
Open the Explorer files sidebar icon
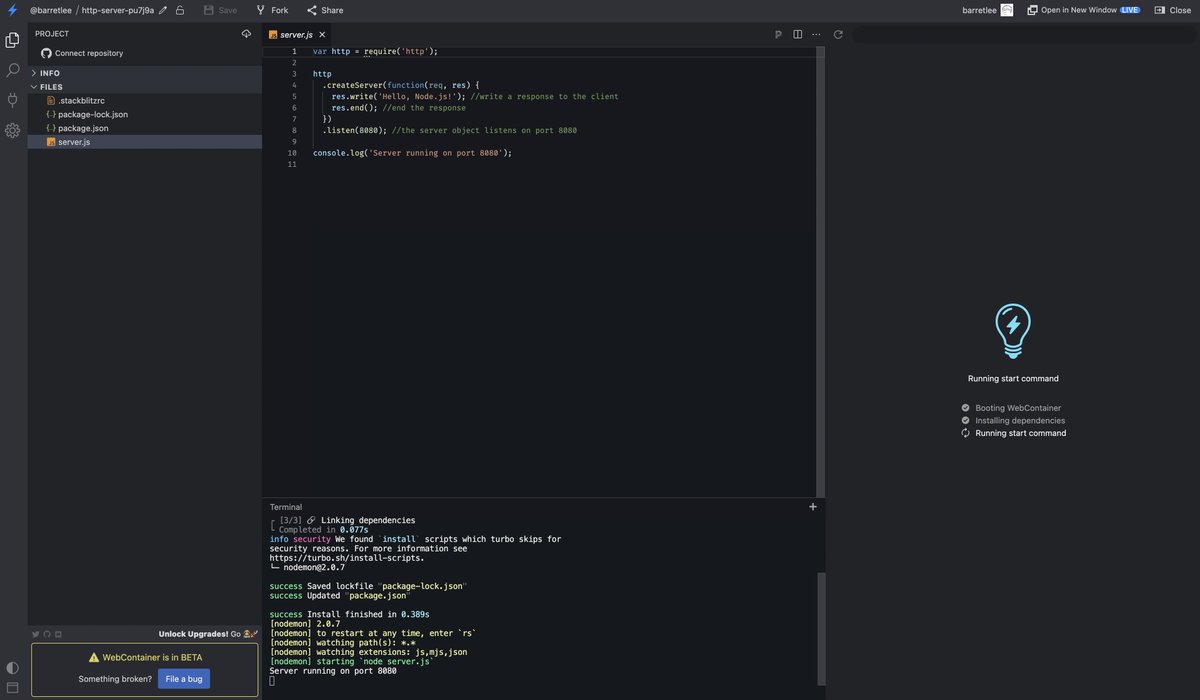click(x=12, y=40)
